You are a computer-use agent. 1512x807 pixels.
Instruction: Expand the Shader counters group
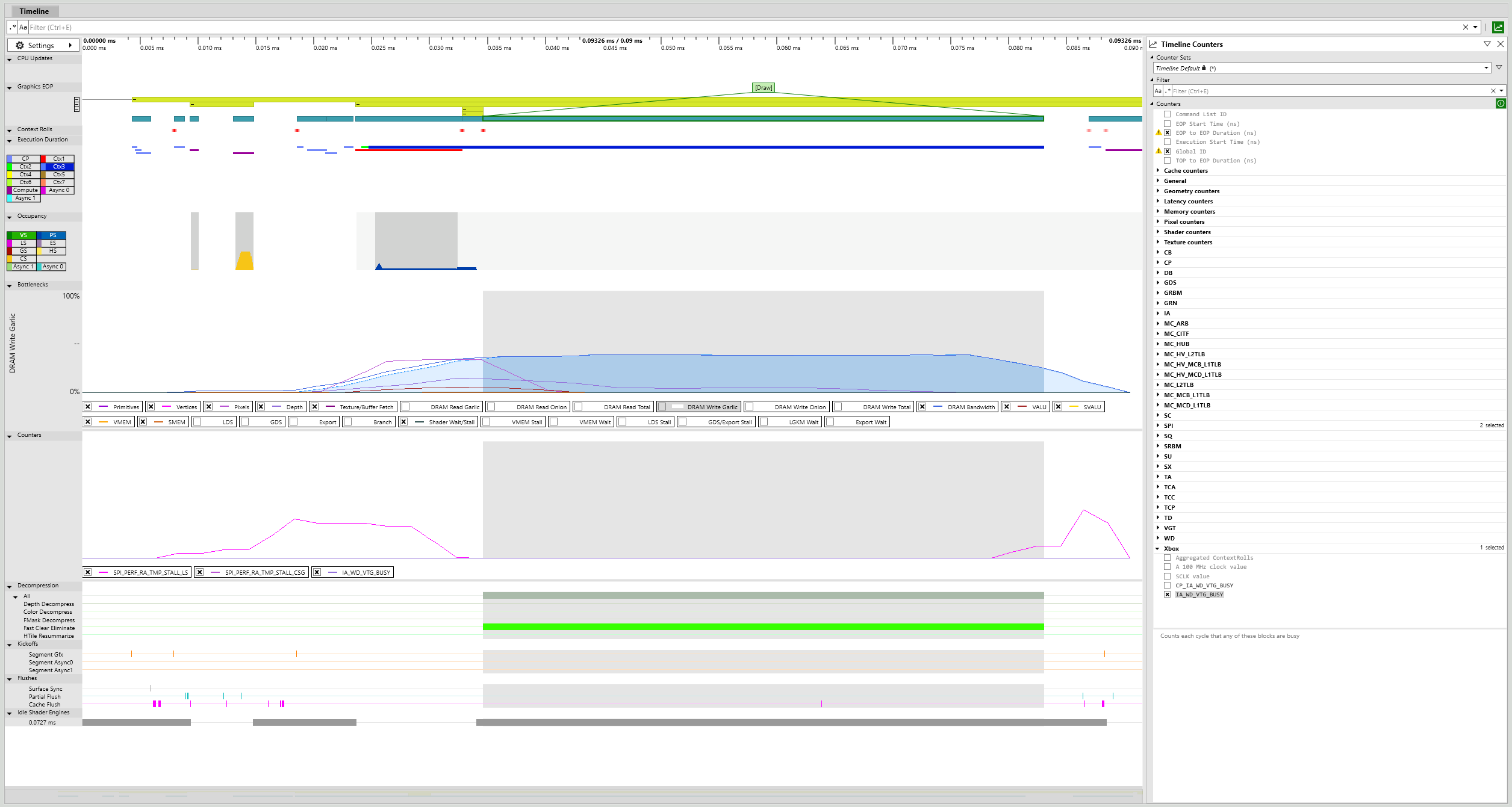tap(1157, 232)
